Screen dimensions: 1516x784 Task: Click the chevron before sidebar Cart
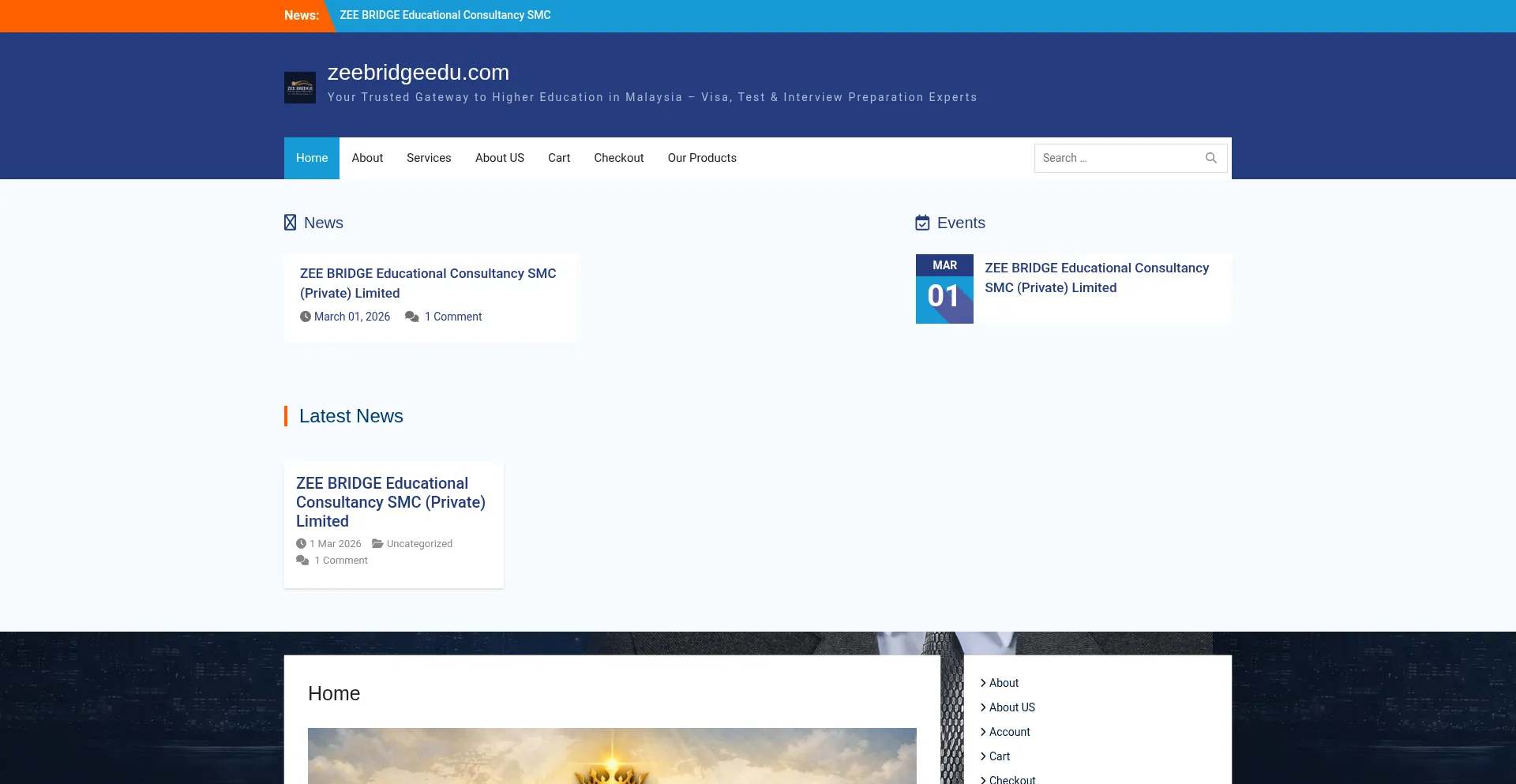[x=983, y=756]
